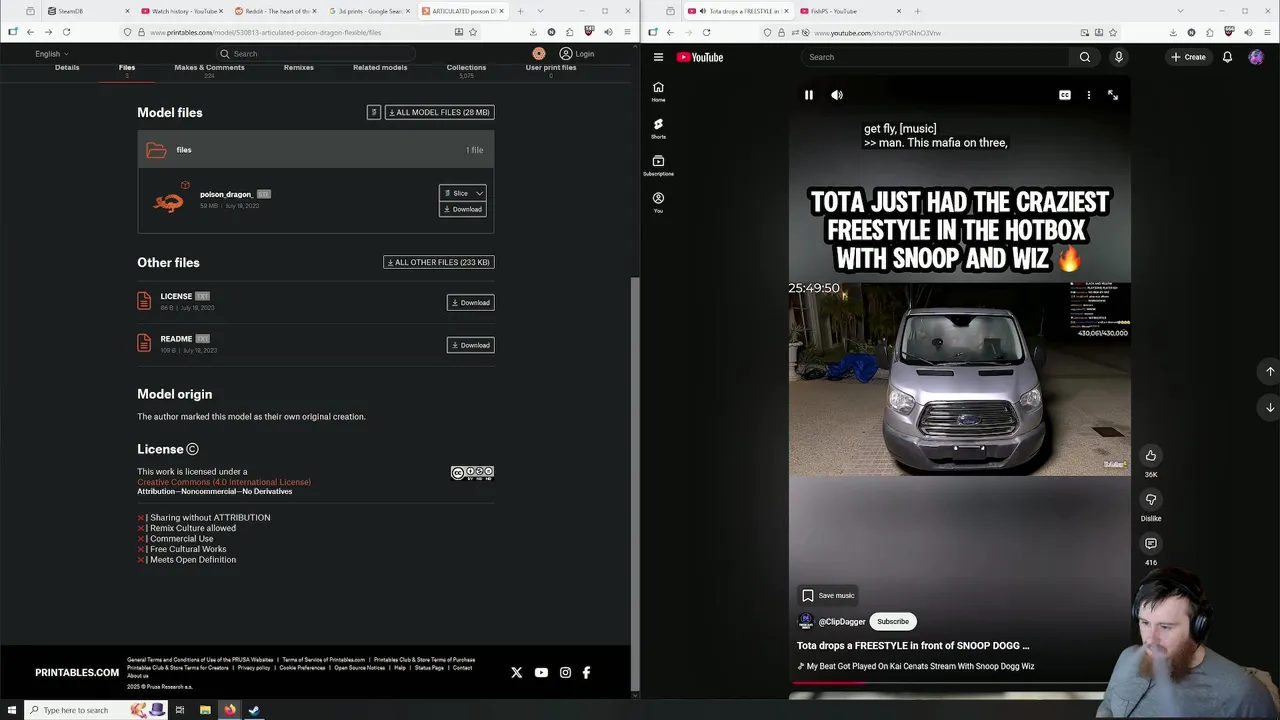Viewport: 1280px width, 720px height.
Task: Switch to the Reddit browser tab
Action: [276, 11]
